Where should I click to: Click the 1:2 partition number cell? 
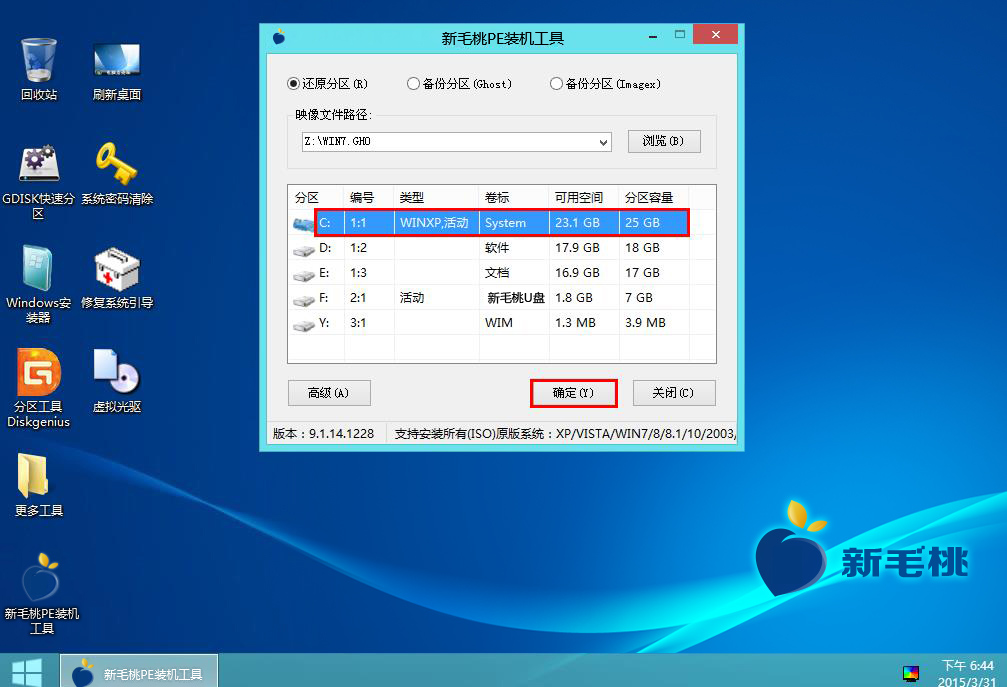tap(358, 248)
